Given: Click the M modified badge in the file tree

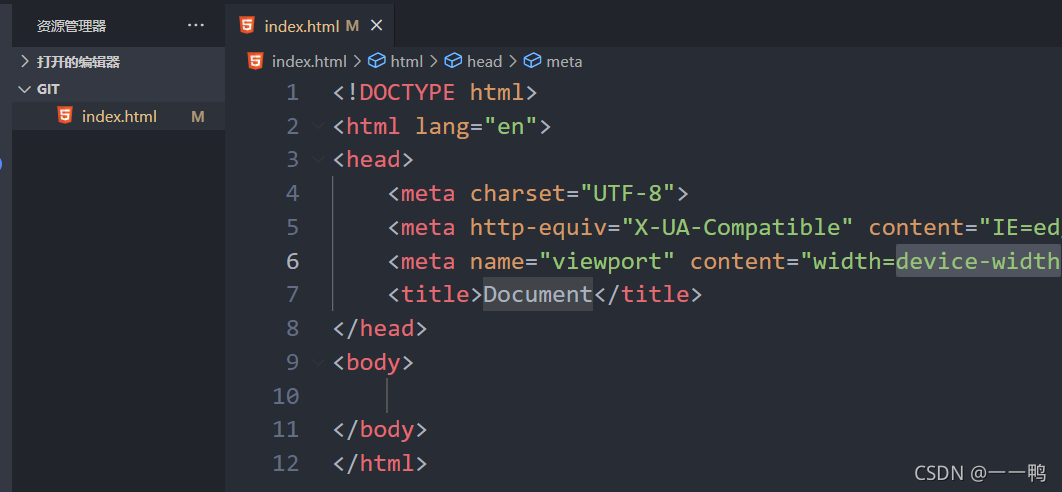Looking at the screenshot, I should [198, 117].
